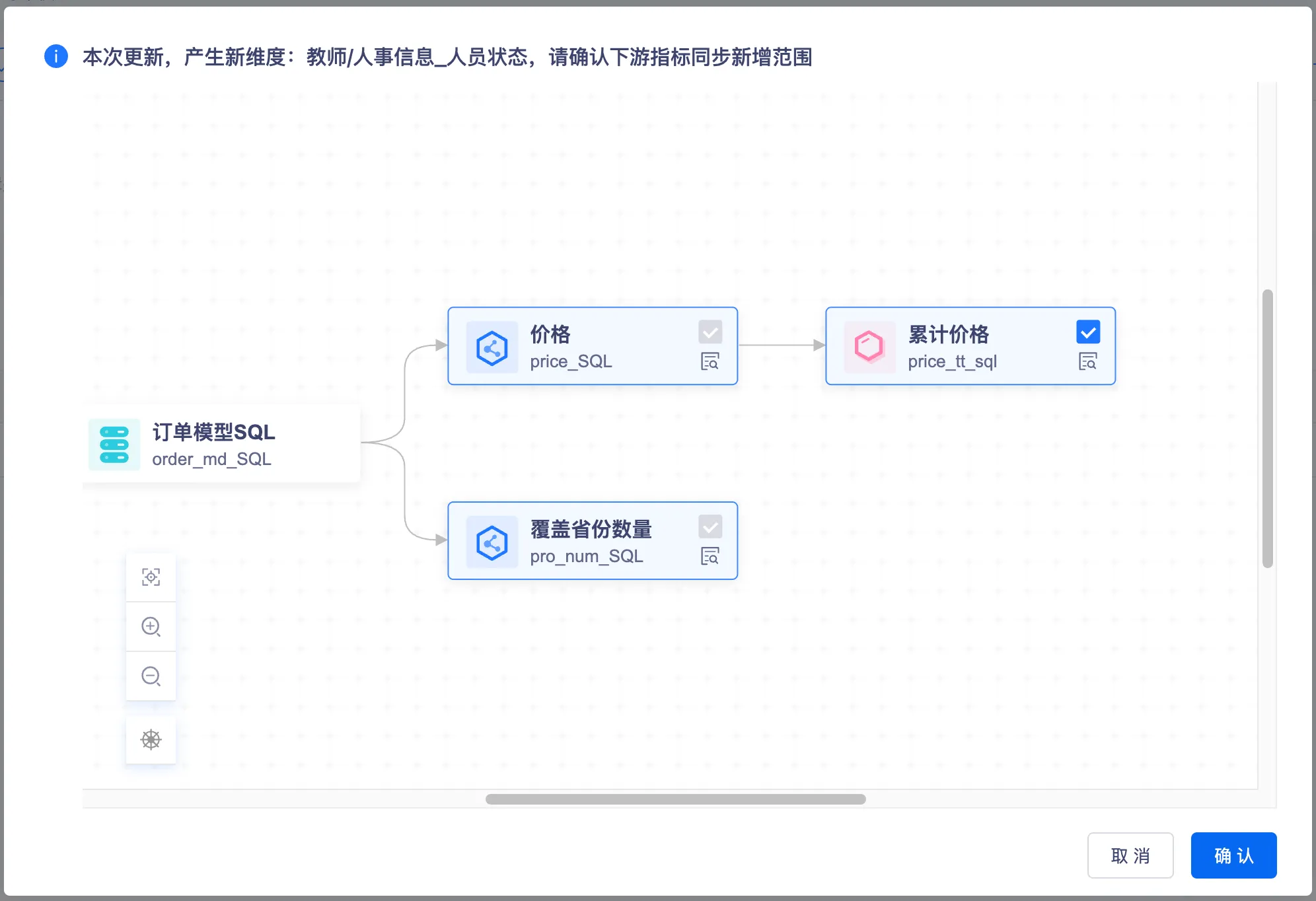
Task: Click the wheel layout icon
Action: click(151, 739)
